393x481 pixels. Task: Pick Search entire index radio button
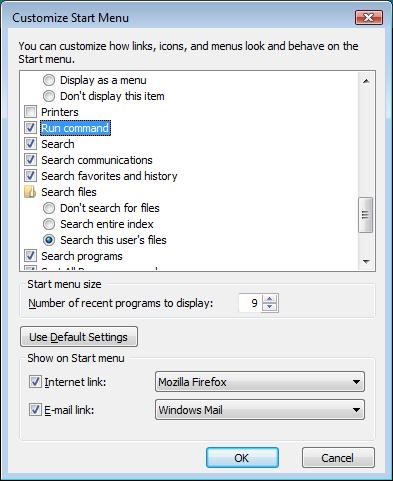[49, 224]
